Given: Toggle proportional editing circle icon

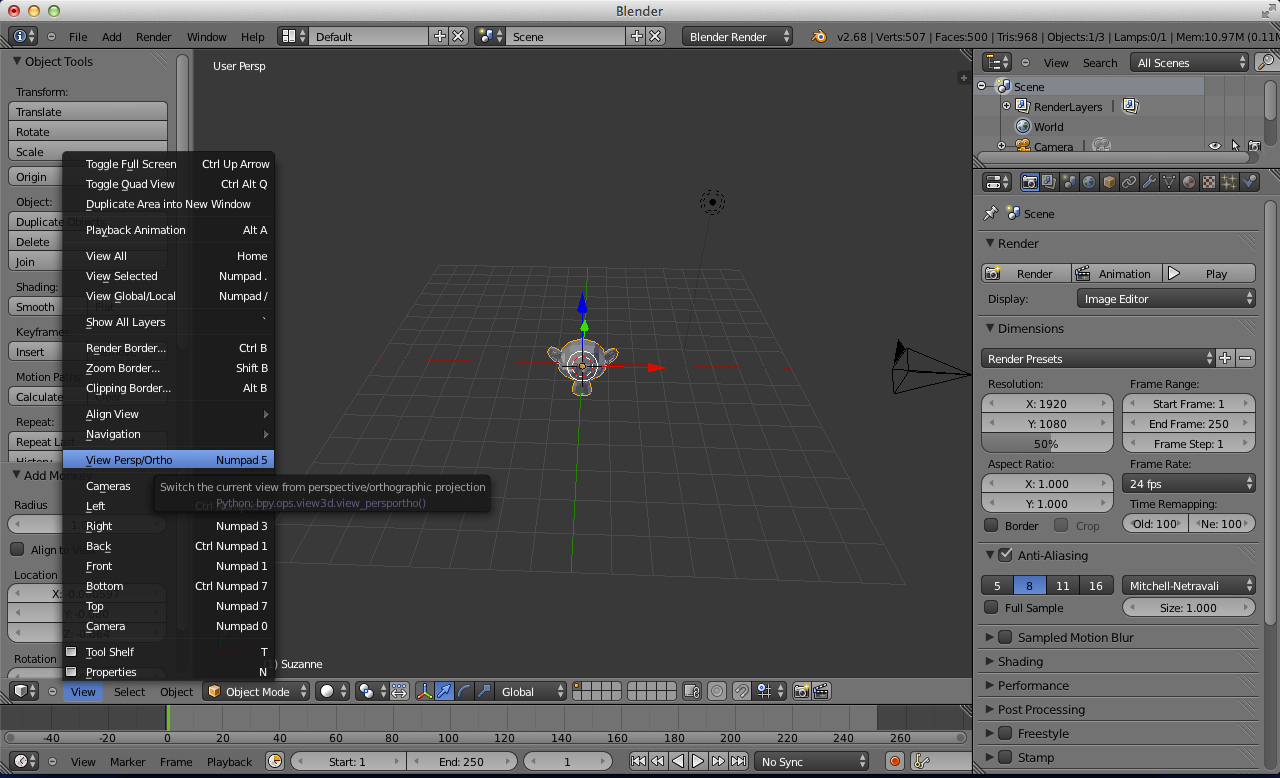Looking at the screenshot, I should click(x=717, y=691).
